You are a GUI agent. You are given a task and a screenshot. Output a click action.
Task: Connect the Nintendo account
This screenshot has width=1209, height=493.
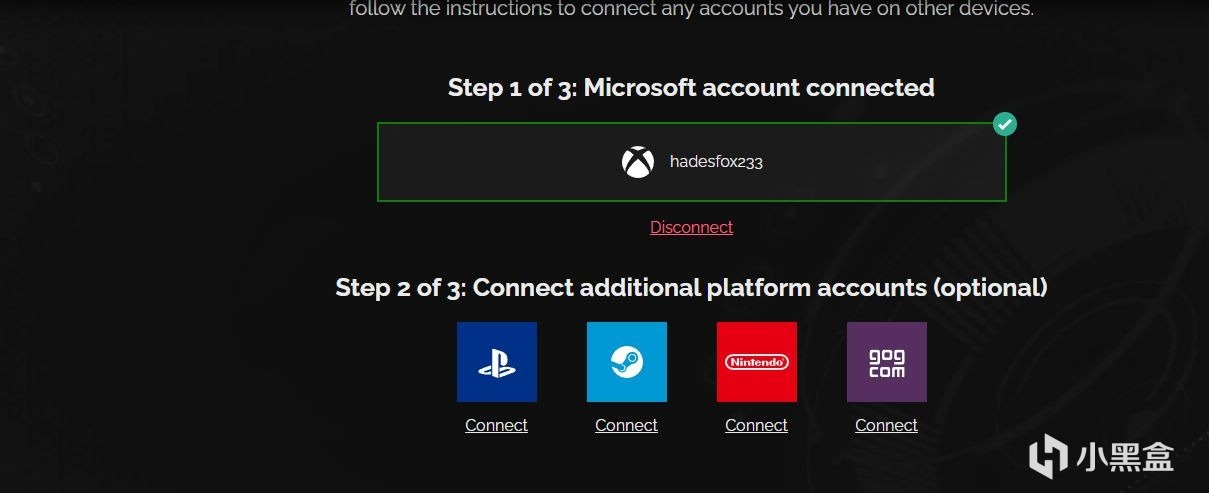(756, 425)
